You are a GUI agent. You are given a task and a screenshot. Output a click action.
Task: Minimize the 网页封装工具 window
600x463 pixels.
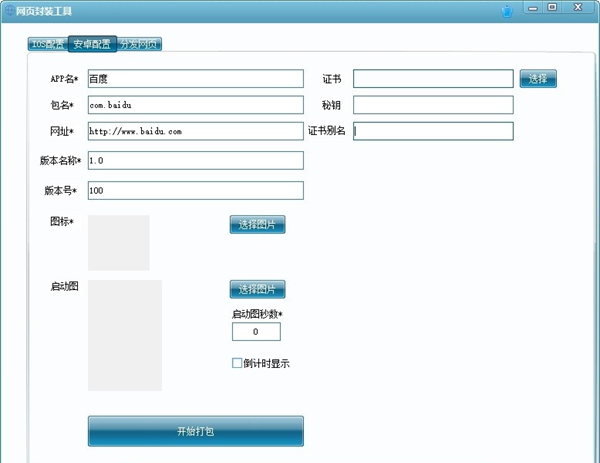click(533, 8)
